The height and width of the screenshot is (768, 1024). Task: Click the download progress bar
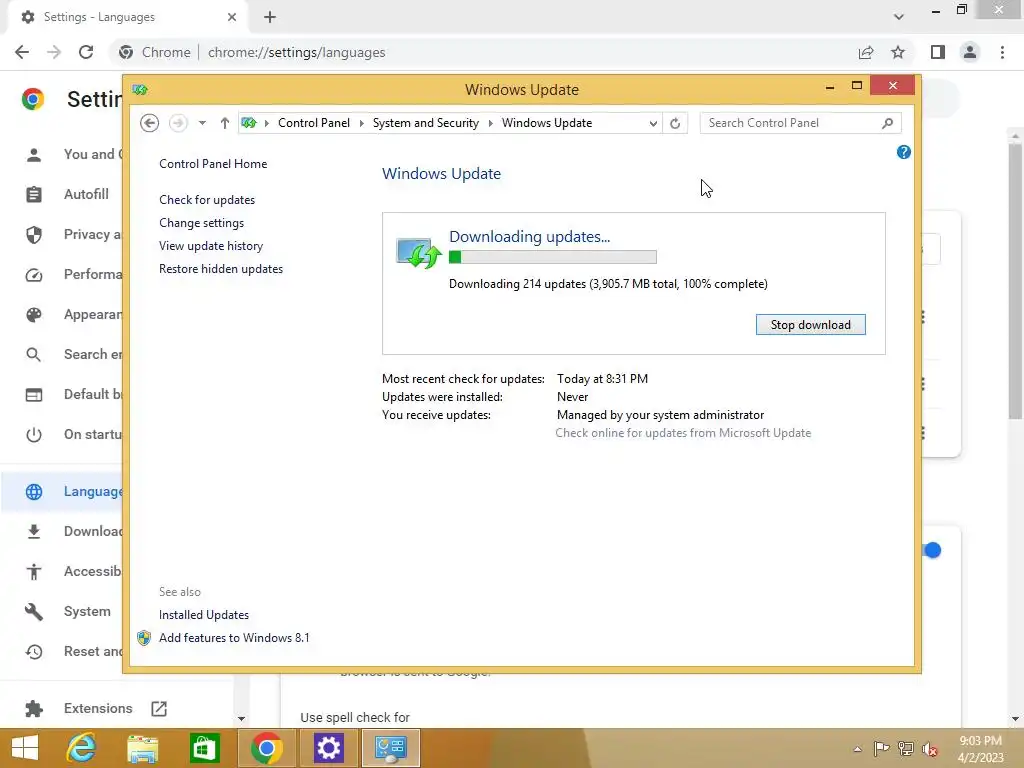pyautogui.click(x=552, y=257)
